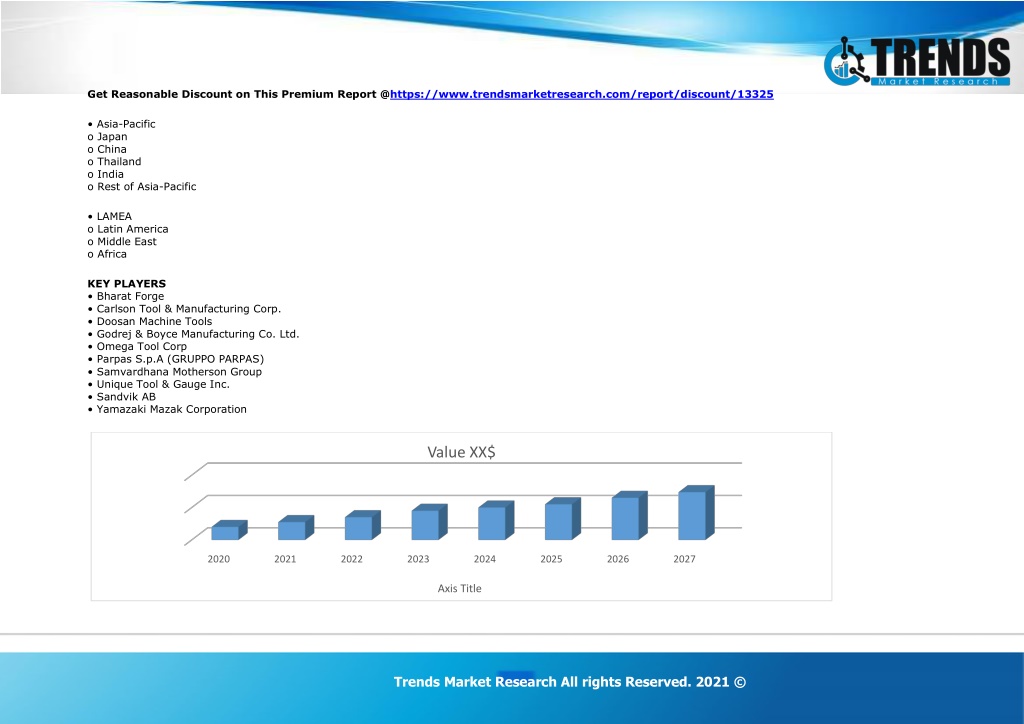Click the '2027' axis label
This screenshot has width=1024, height=724.
(684, 559)
